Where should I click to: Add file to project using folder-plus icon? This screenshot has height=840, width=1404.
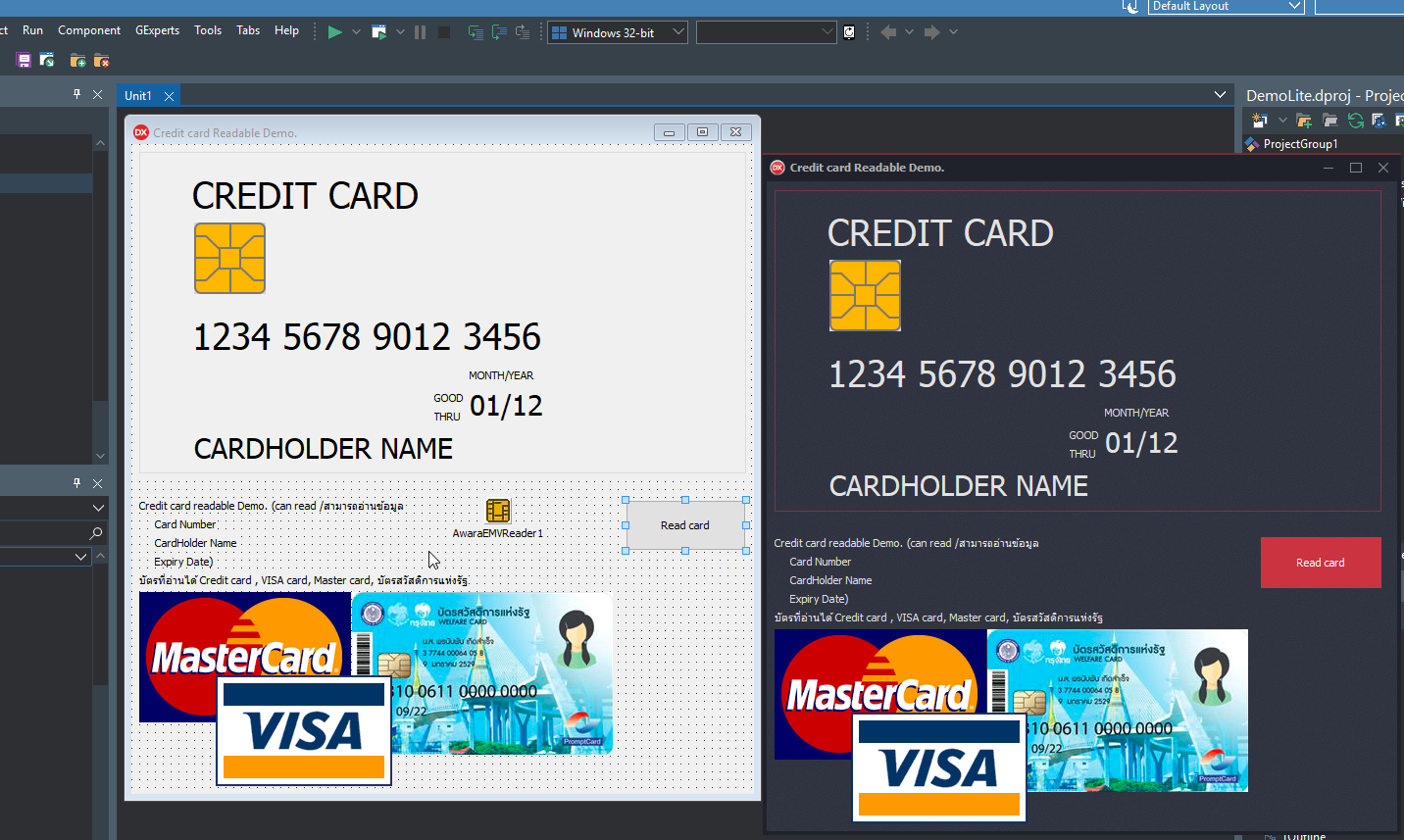click(x=76, y=60)
